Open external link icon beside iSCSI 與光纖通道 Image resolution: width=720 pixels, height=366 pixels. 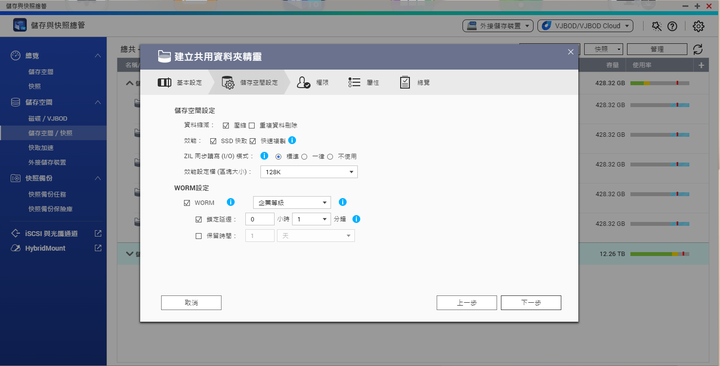click(98, 233)
